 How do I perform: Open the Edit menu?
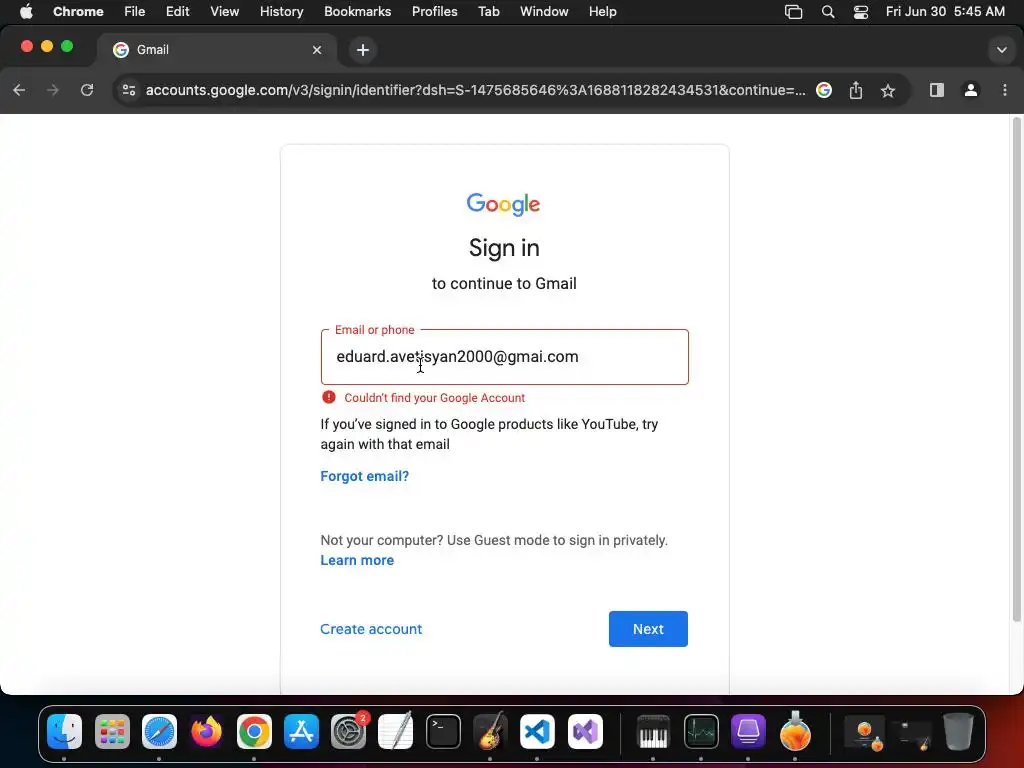tap(177, 11)
